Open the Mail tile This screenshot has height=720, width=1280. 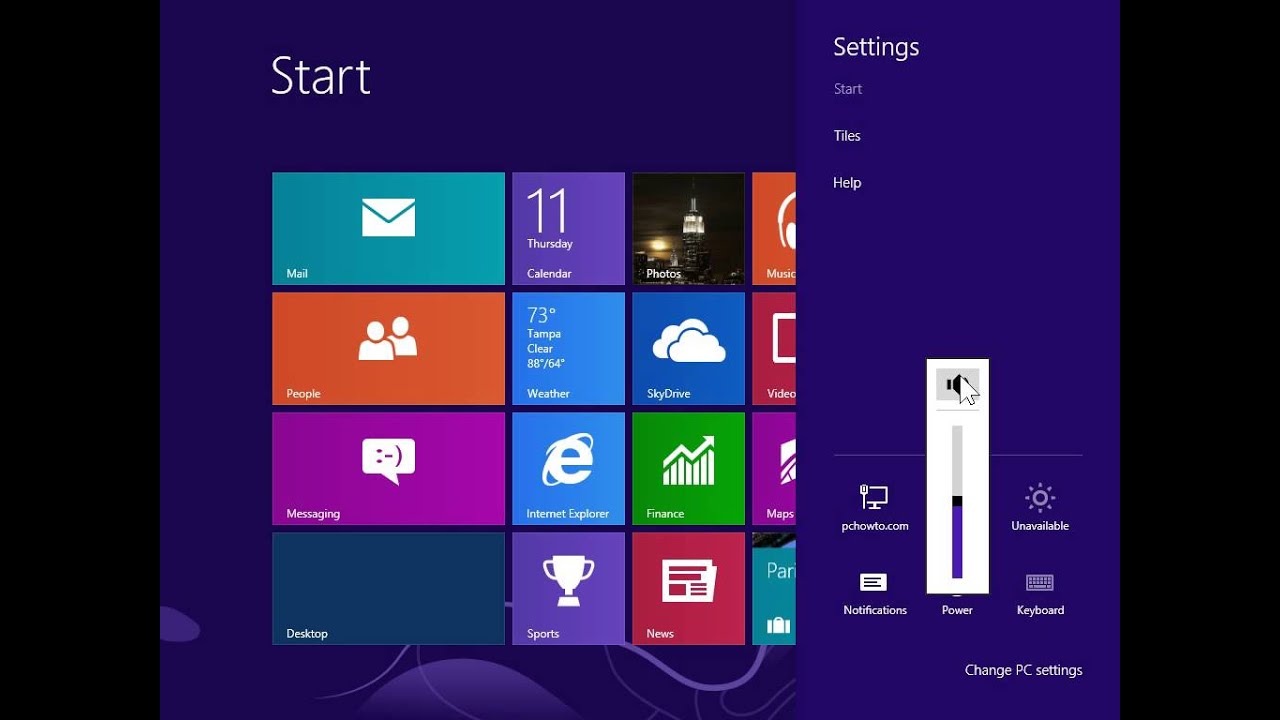388,229
